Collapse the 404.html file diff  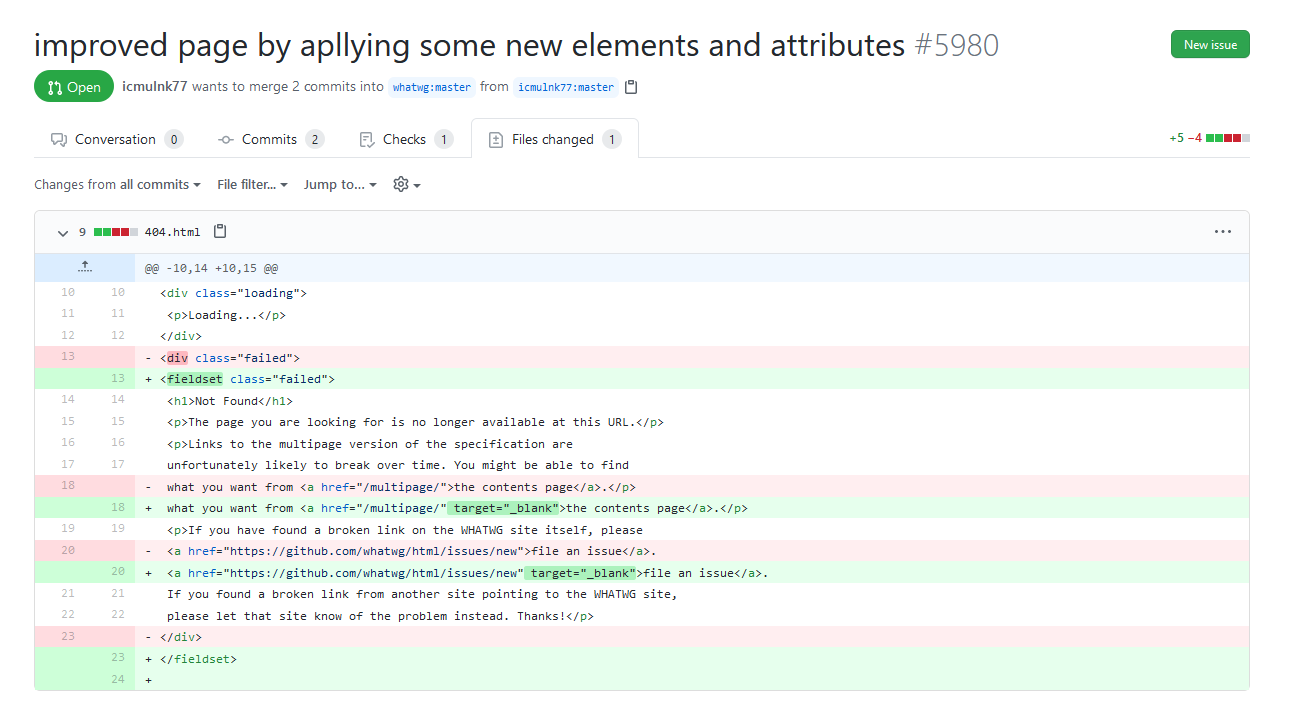point(63,232)
